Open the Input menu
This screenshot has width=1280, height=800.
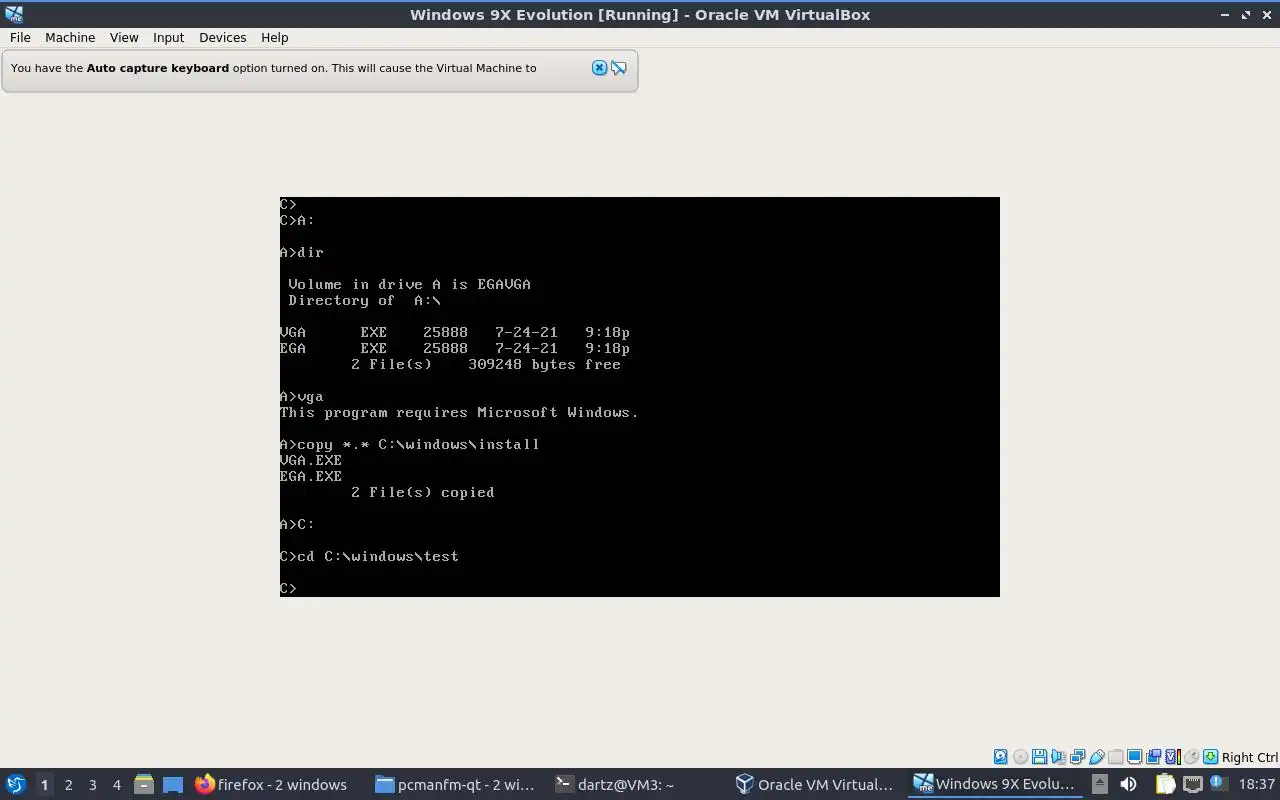click(168, 37)
